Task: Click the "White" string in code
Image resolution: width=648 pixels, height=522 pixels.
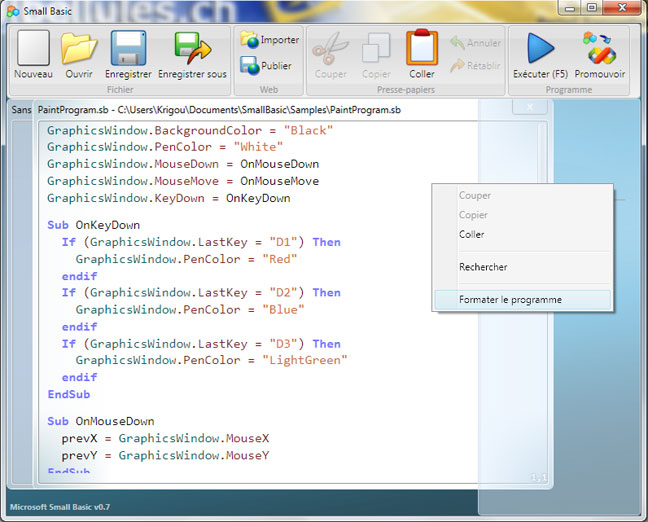Action: click(x=258, y=147)
